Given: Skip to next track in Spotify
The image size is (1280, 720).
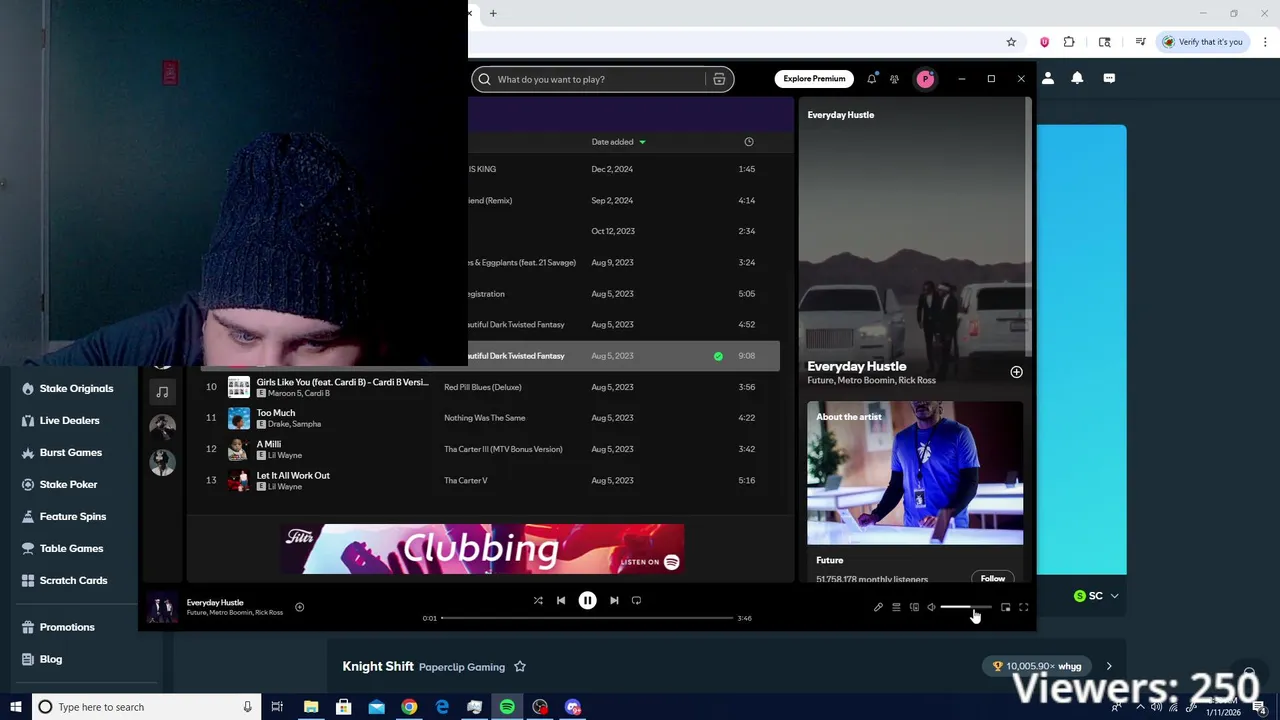Looking at the screenshot, I should click(x=614, y=600).
